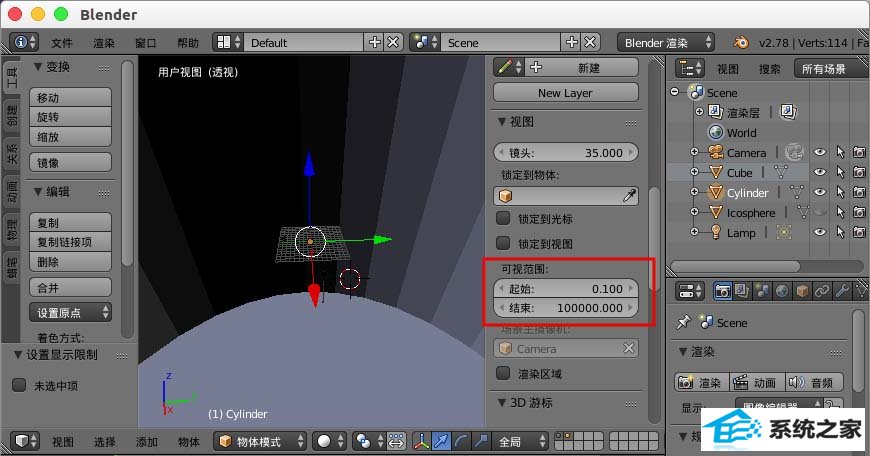The width and height of the screenshot is (870, 456).
Task: Open the 设置原点 dropdown
Action: (x=70, y=313)
